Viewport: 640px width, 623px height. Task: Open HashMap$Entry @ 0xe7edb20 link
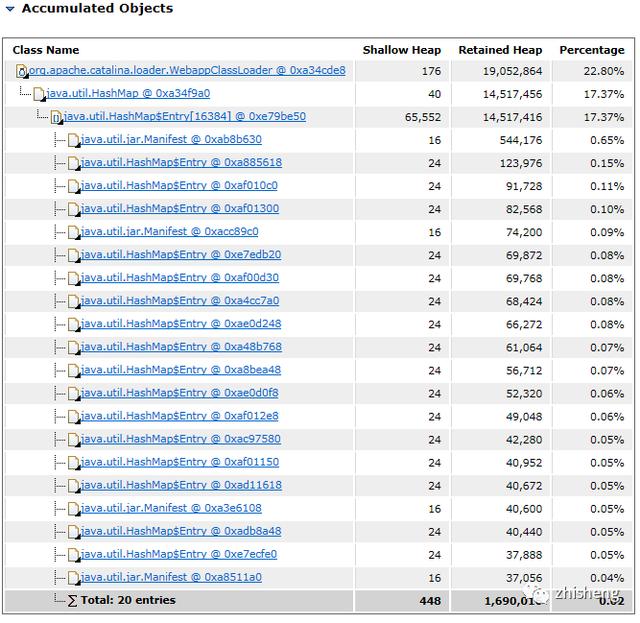pos(181,255)
